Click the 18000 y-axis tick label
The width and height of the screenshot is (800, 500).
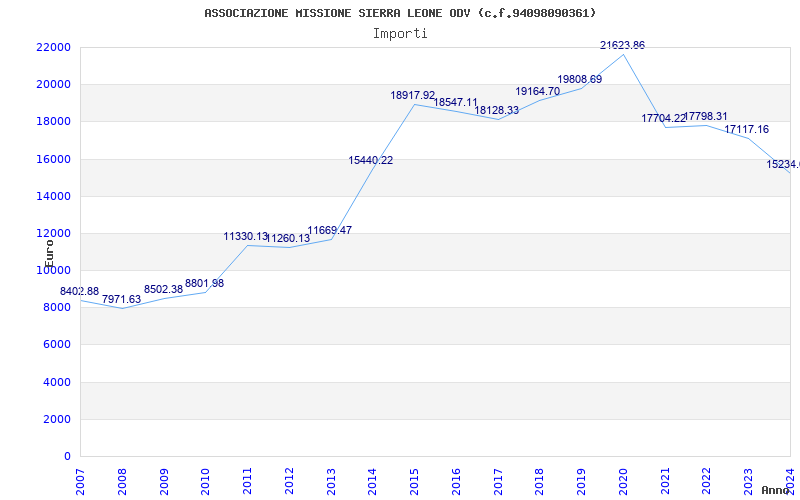(x=53, y=121)
